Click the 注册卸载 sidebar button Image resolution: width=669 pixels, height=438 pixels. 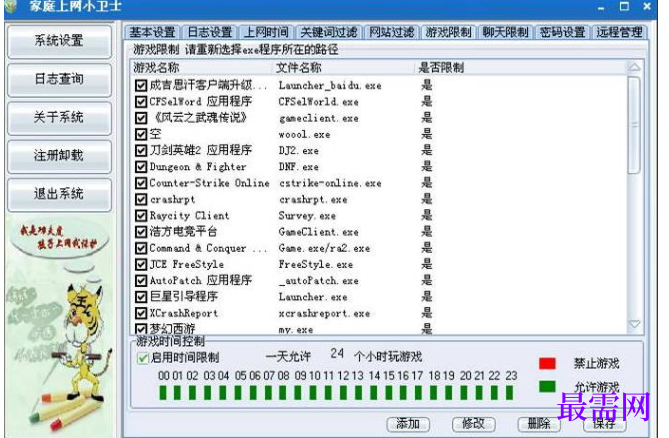pyautogui.click(x=59, y=156)
